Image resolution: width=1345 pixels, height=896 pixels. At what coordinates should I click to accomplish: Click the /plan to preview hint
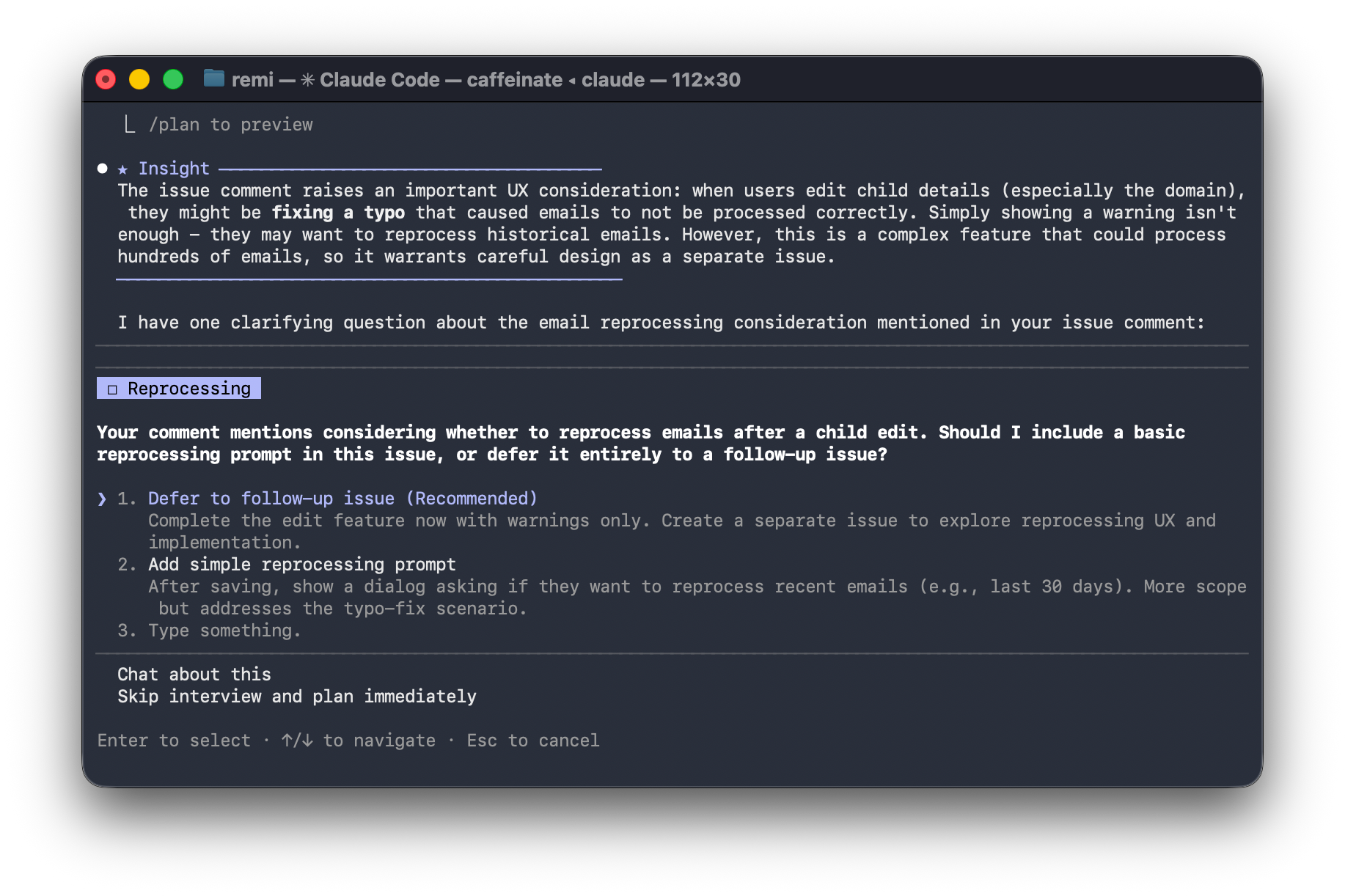point(230,125)
